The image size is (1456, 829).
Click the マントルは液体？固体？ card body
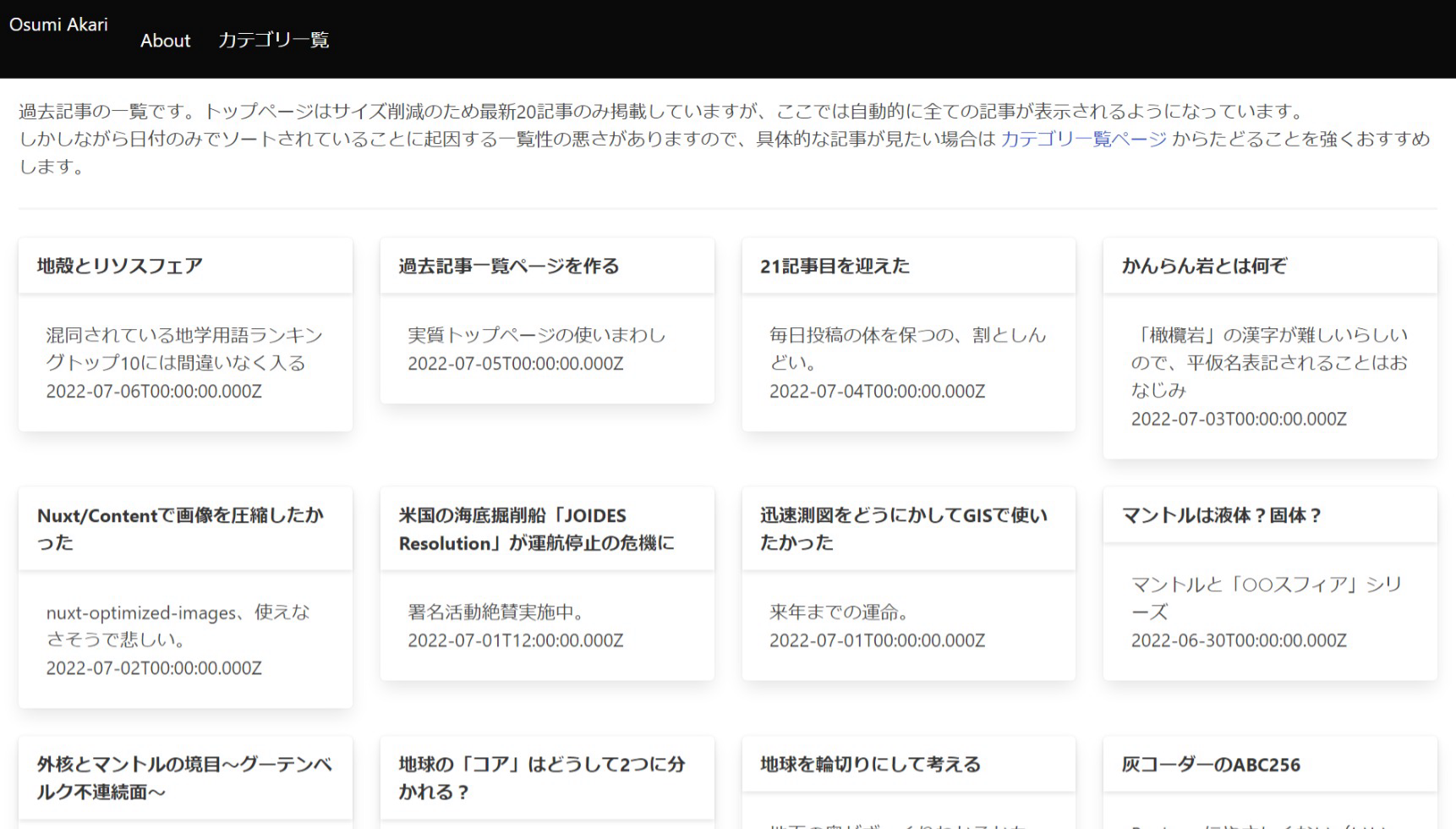[x=1267, y=612]
